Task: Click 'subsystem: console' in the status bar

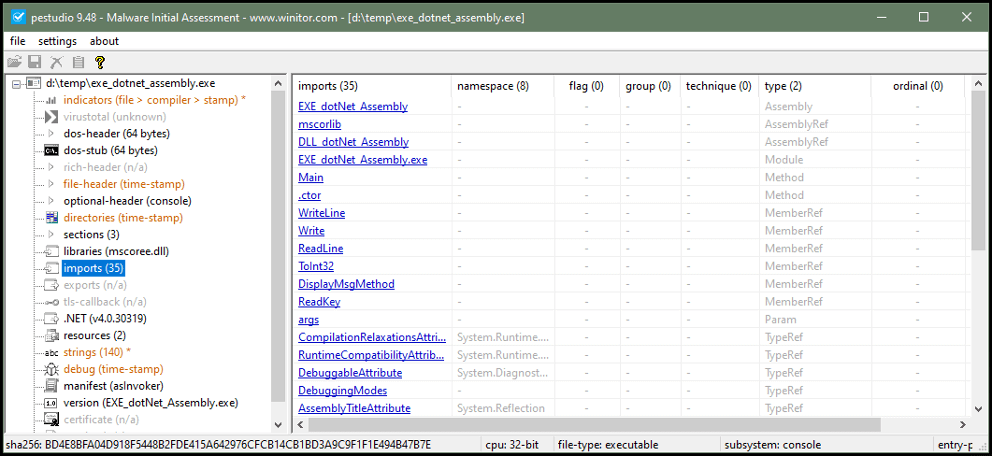Action: point(772,445)
